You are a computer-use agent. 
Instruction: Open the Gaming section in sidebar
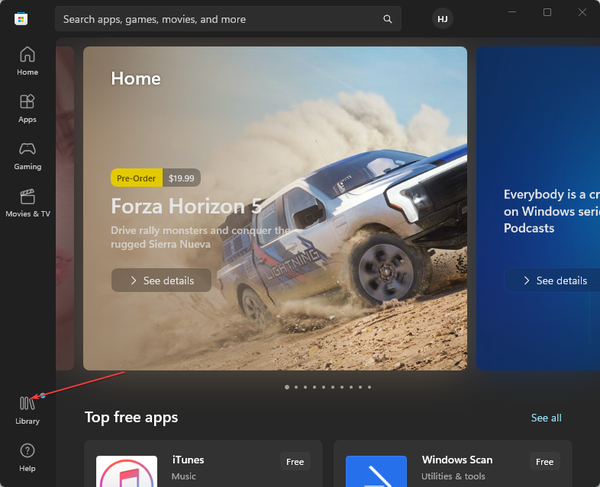tap(27, 156)
